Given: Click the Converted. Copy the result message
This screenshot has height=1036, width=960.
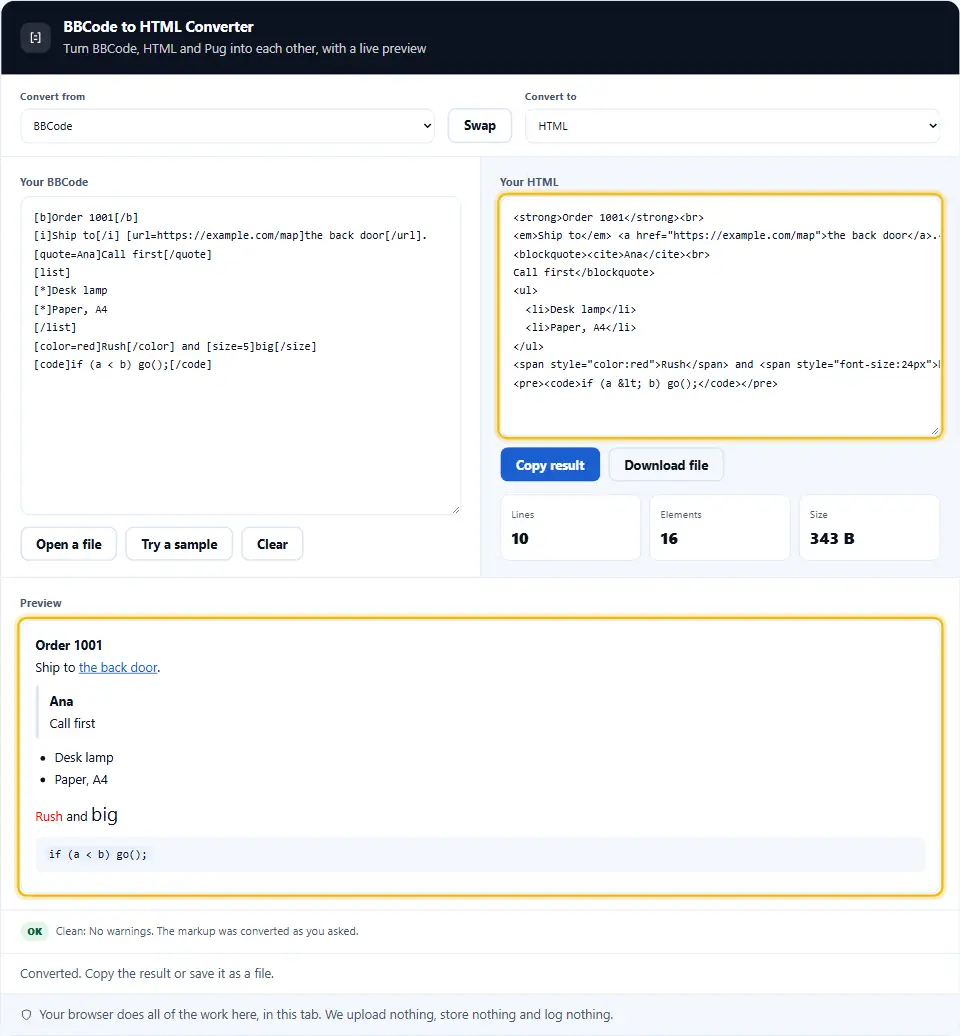Looking at the screenshot, I should 147,973.
